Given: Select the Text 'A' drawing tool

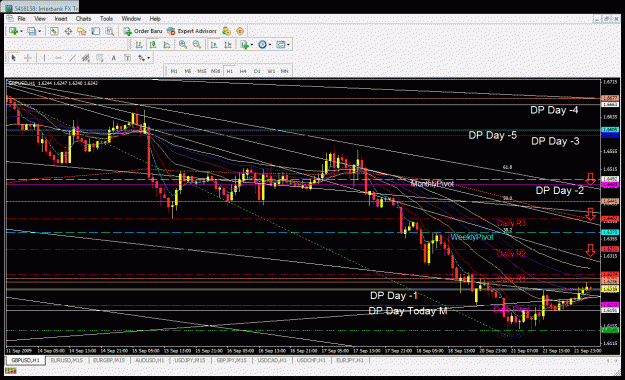Looking at the screenshot, I should (114, 58).
